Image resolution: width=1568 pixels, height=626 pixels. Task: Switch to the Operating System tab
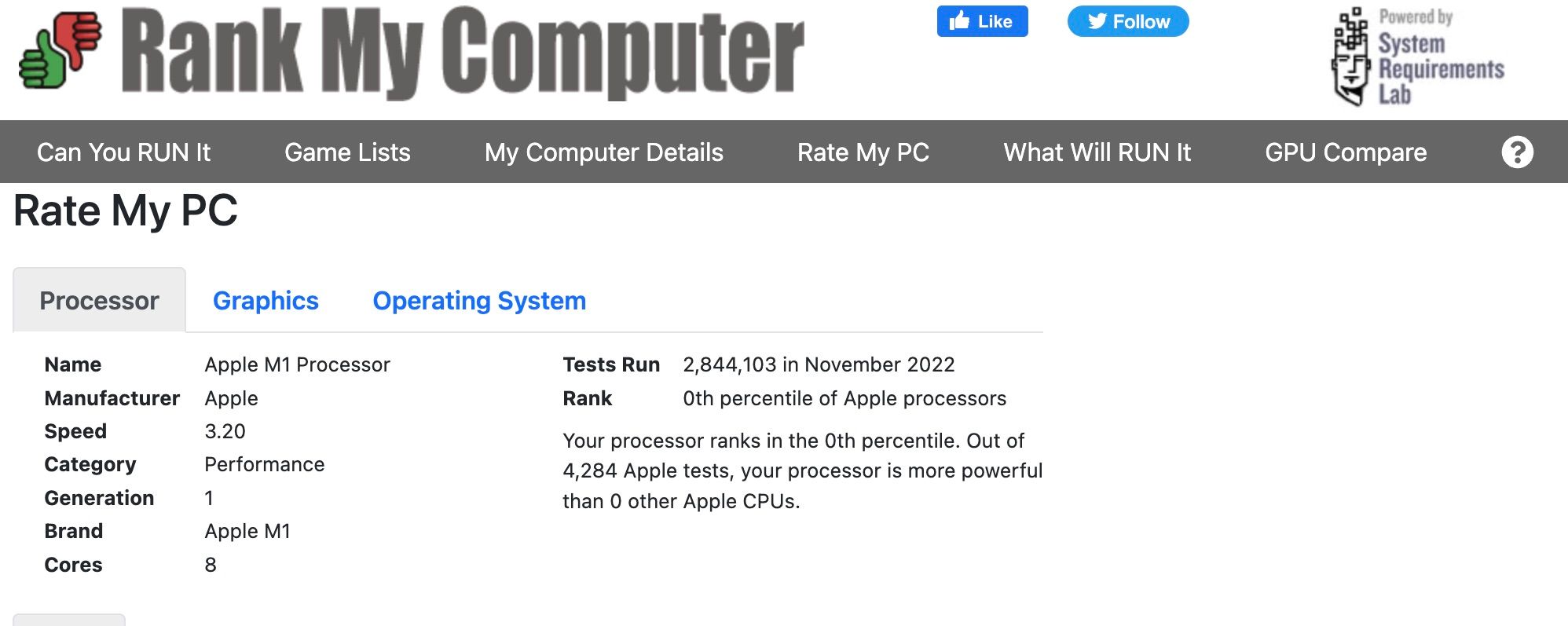pos(479,301)
